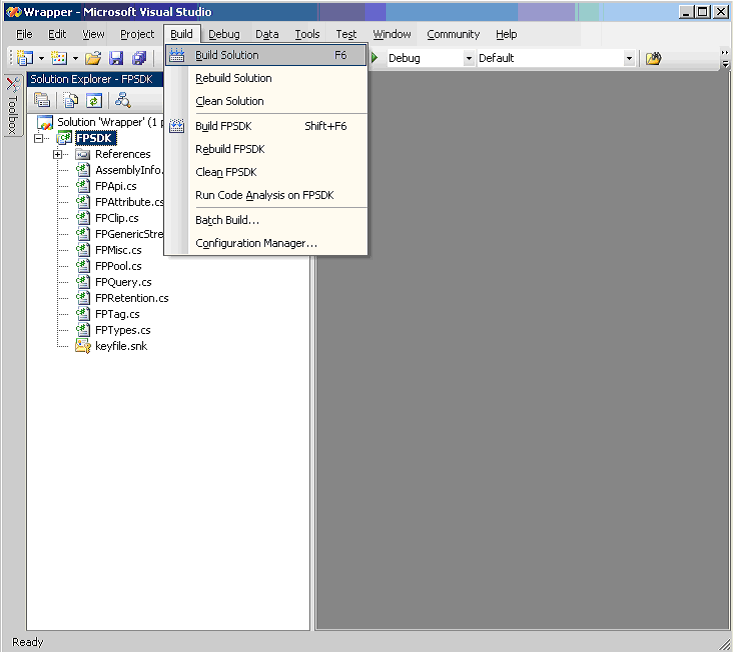Screen dimensions: 733x652
Task: Click the Refresh icon in Solution Explorer
Action: [94, 100]
